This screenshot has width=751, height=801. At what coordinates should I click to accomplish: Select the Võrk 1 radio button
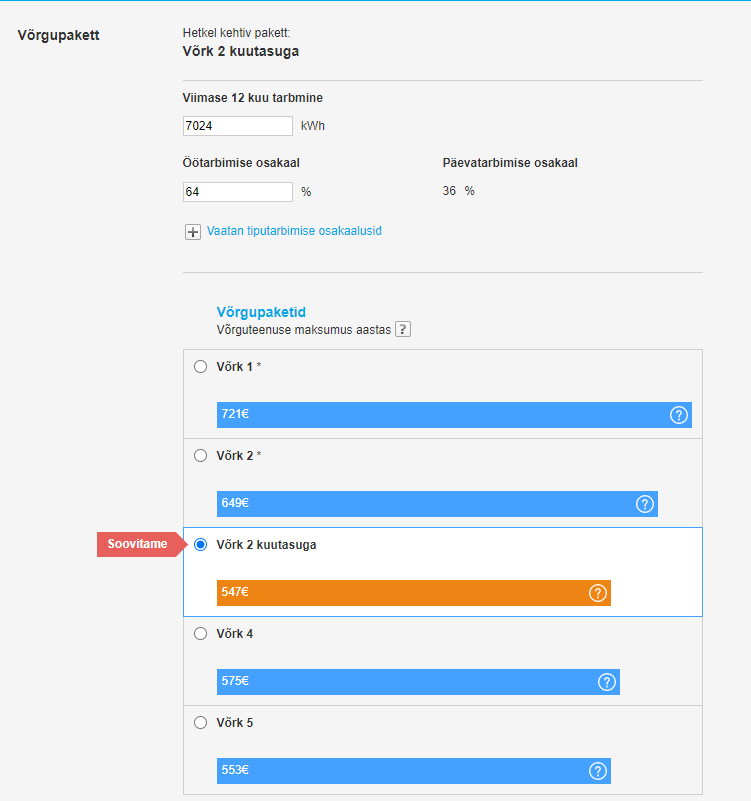tap(200, 366)
